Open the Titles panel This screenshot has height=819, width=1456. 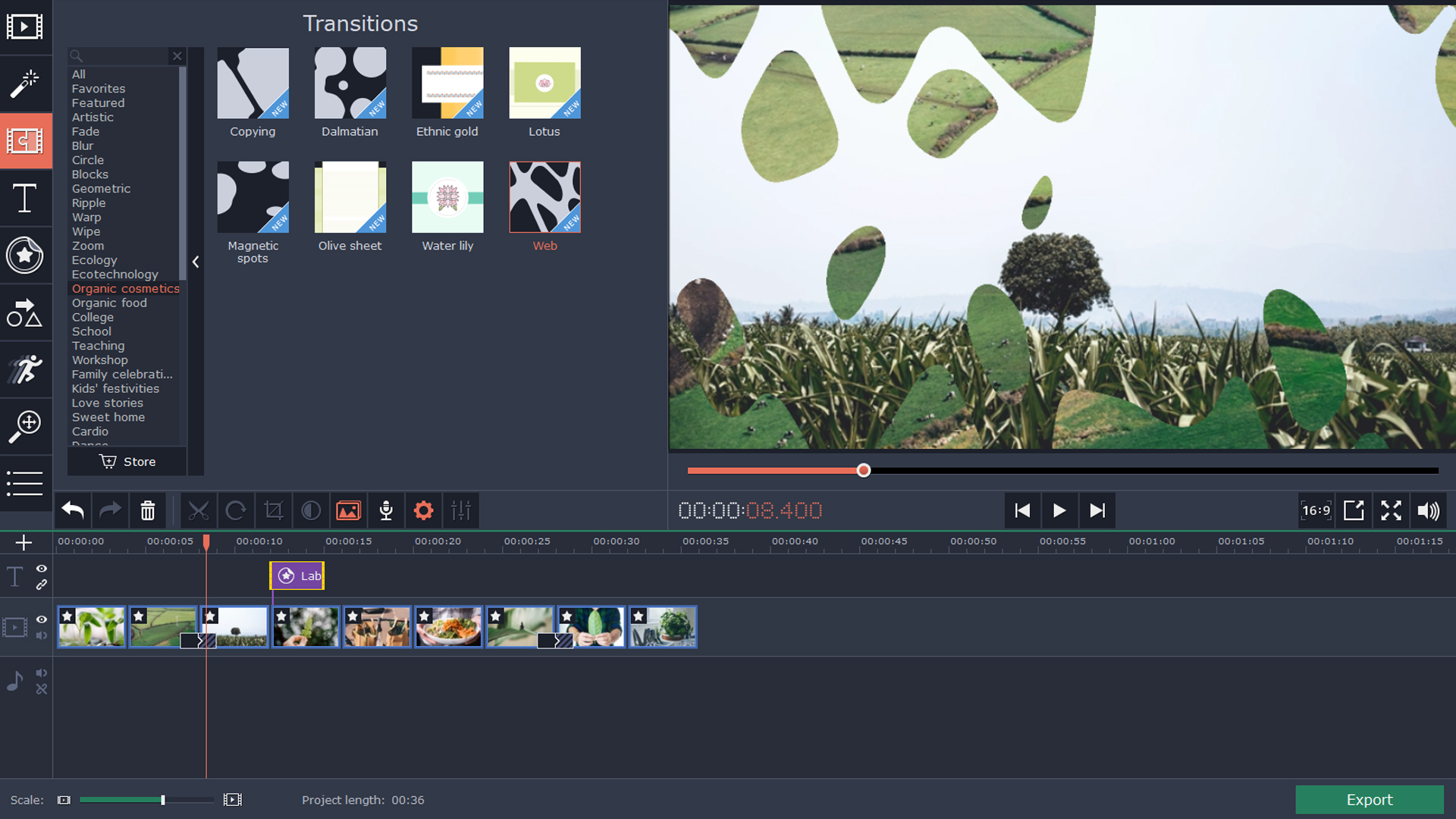tap(26, 199)
